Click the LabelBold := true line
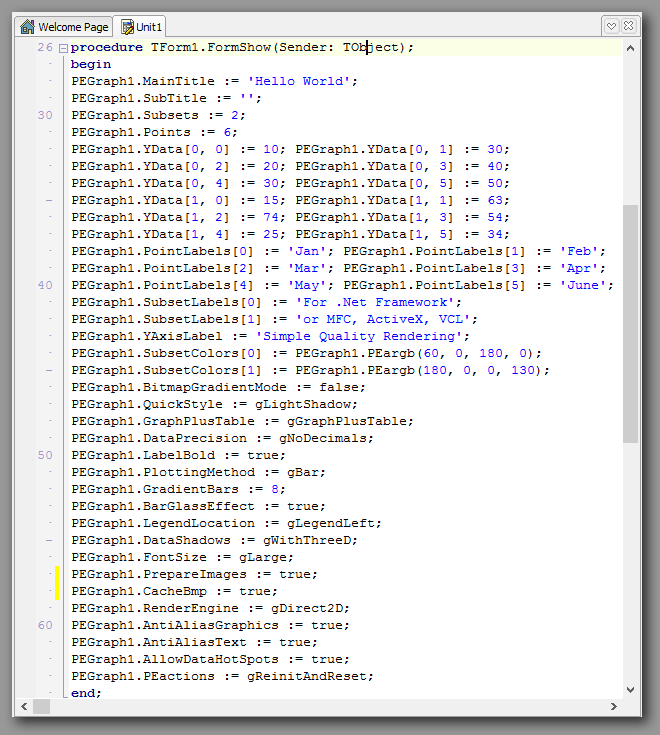The image size is (660, 735). [178, 455]
